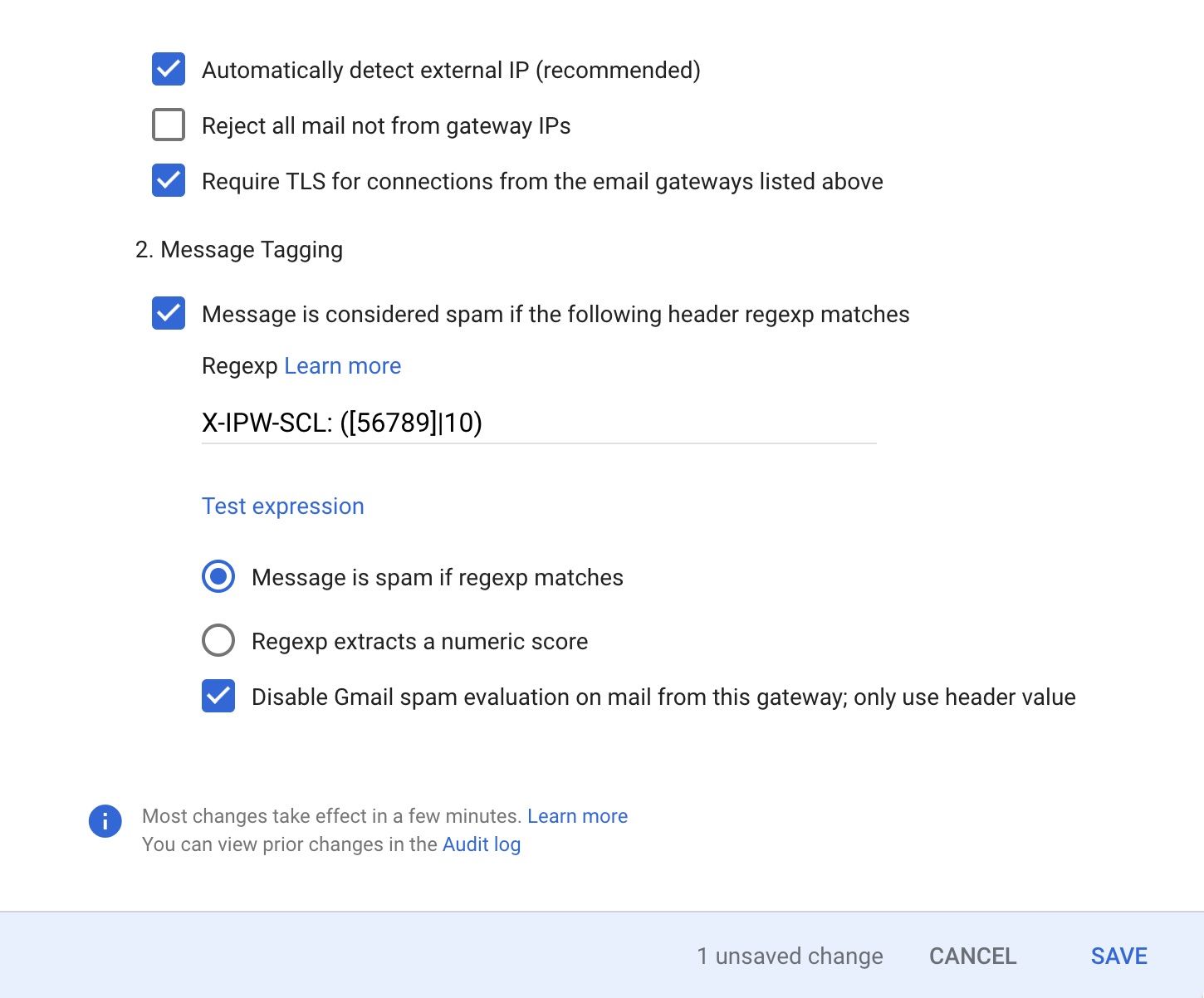The height and width of the screenshot is (998, 1204).
Task: Untick Disable Gmail spam evaluation checkbox
Action: 218,696
